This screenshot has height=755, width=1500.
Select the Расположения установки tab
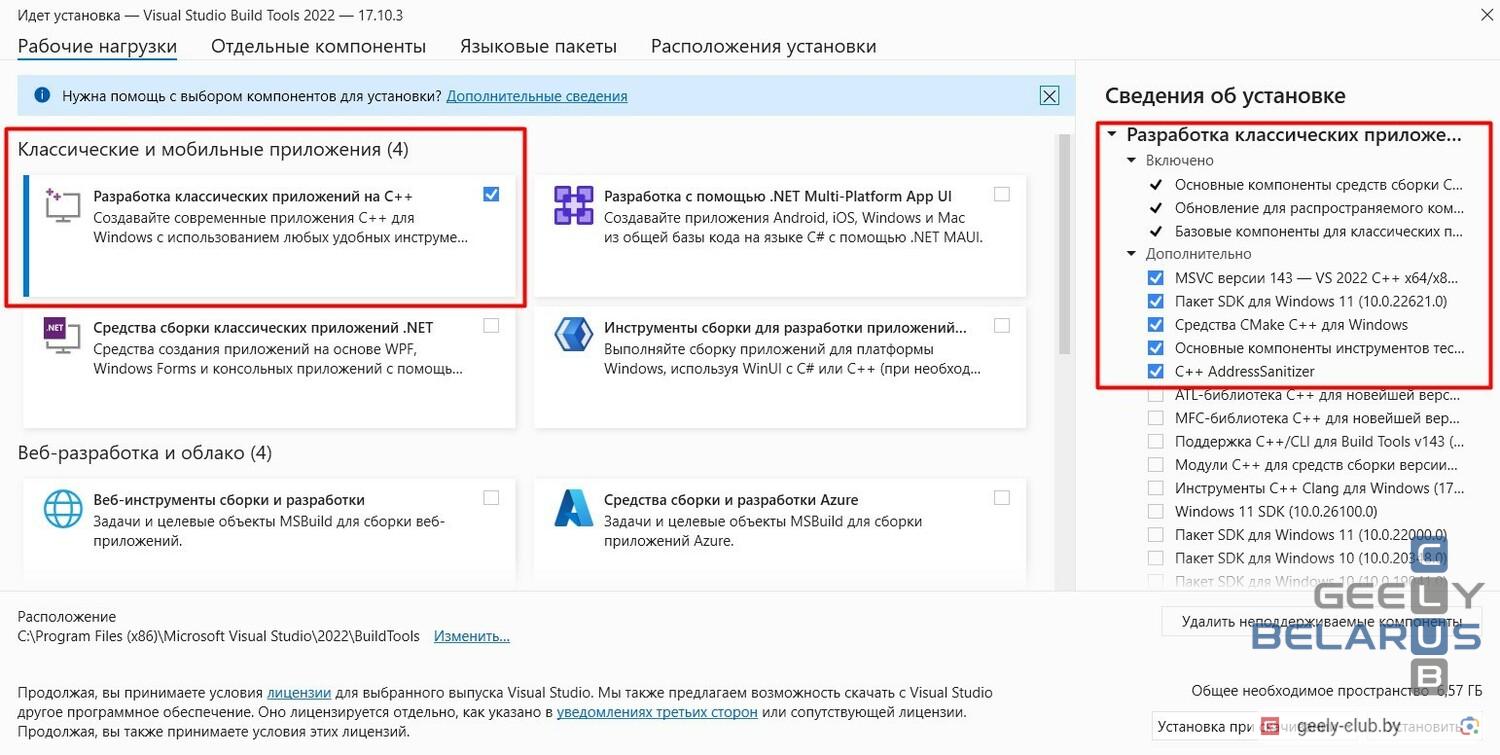point(764,46)
